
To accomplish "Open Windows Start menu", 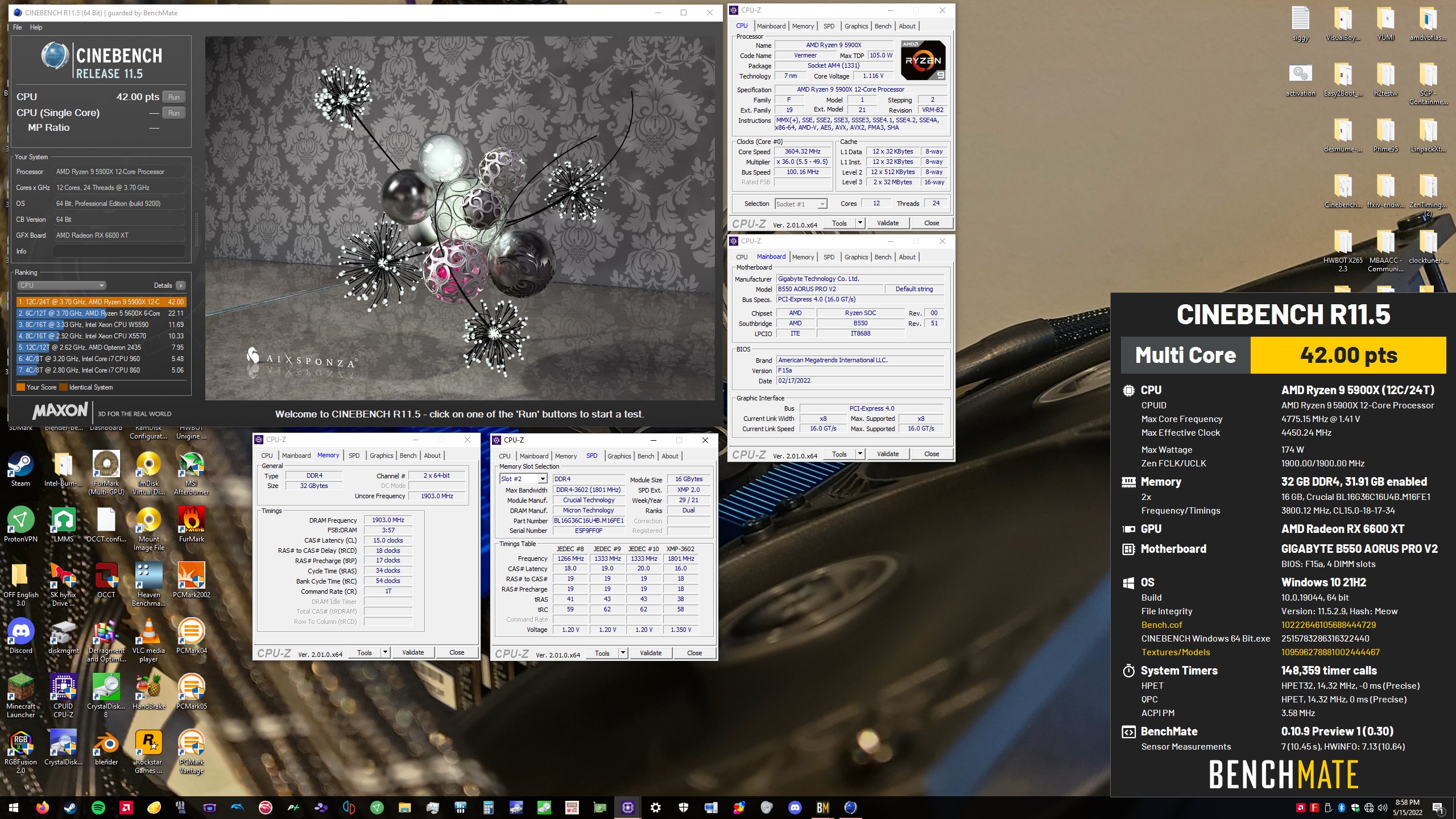I will tap(14, 808).
